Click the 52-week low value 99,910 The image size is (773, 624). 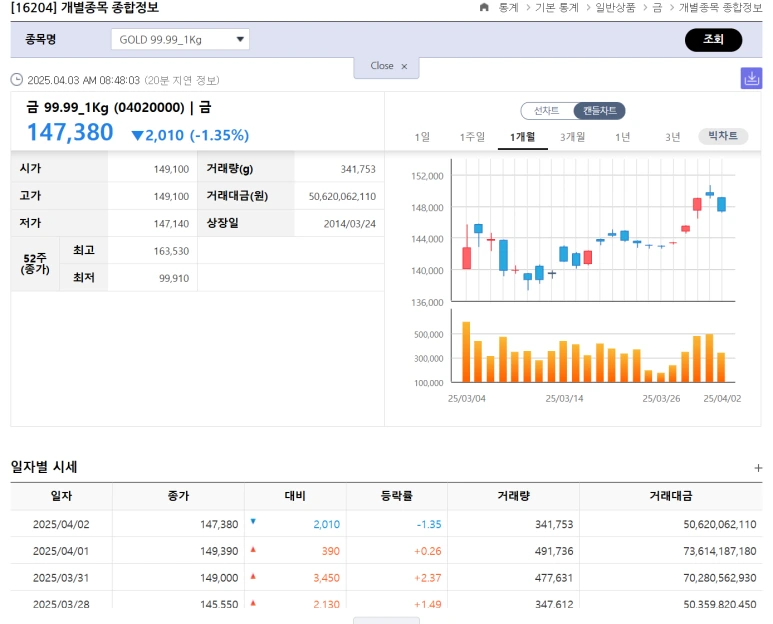pos(174,278)
